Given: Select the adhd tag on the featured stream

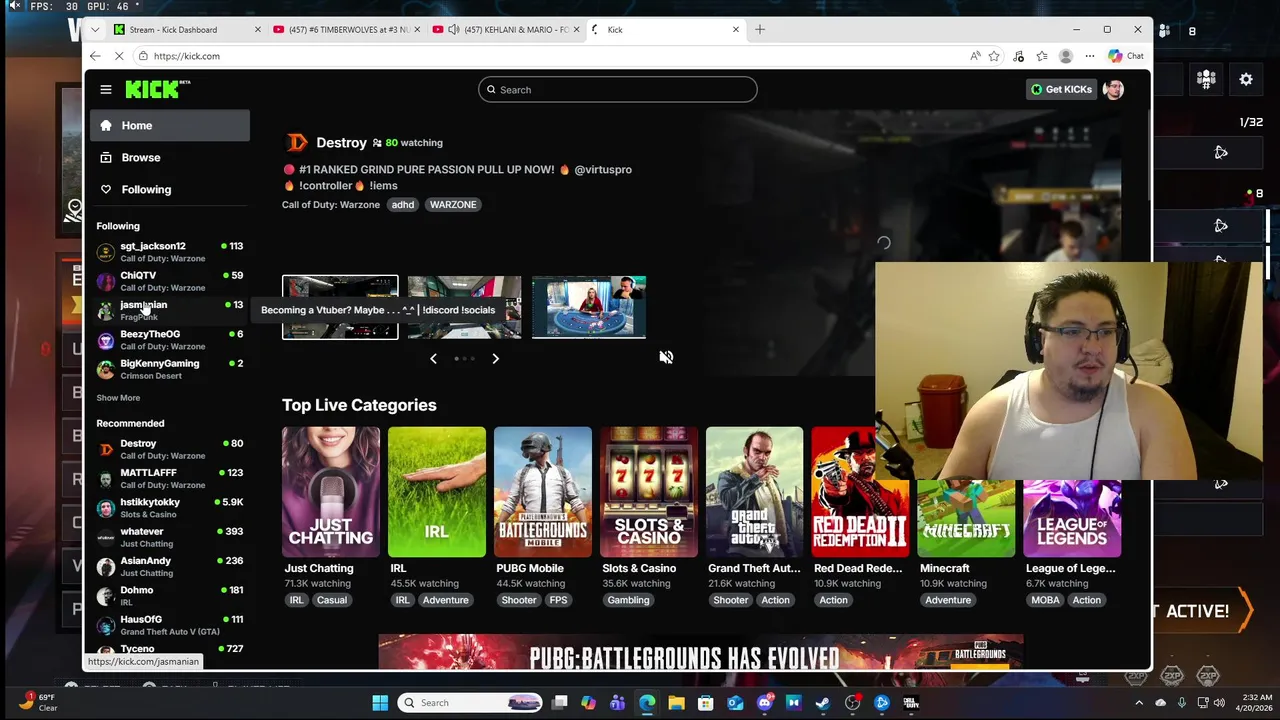Looking at the screenshot, I should 403,205.
